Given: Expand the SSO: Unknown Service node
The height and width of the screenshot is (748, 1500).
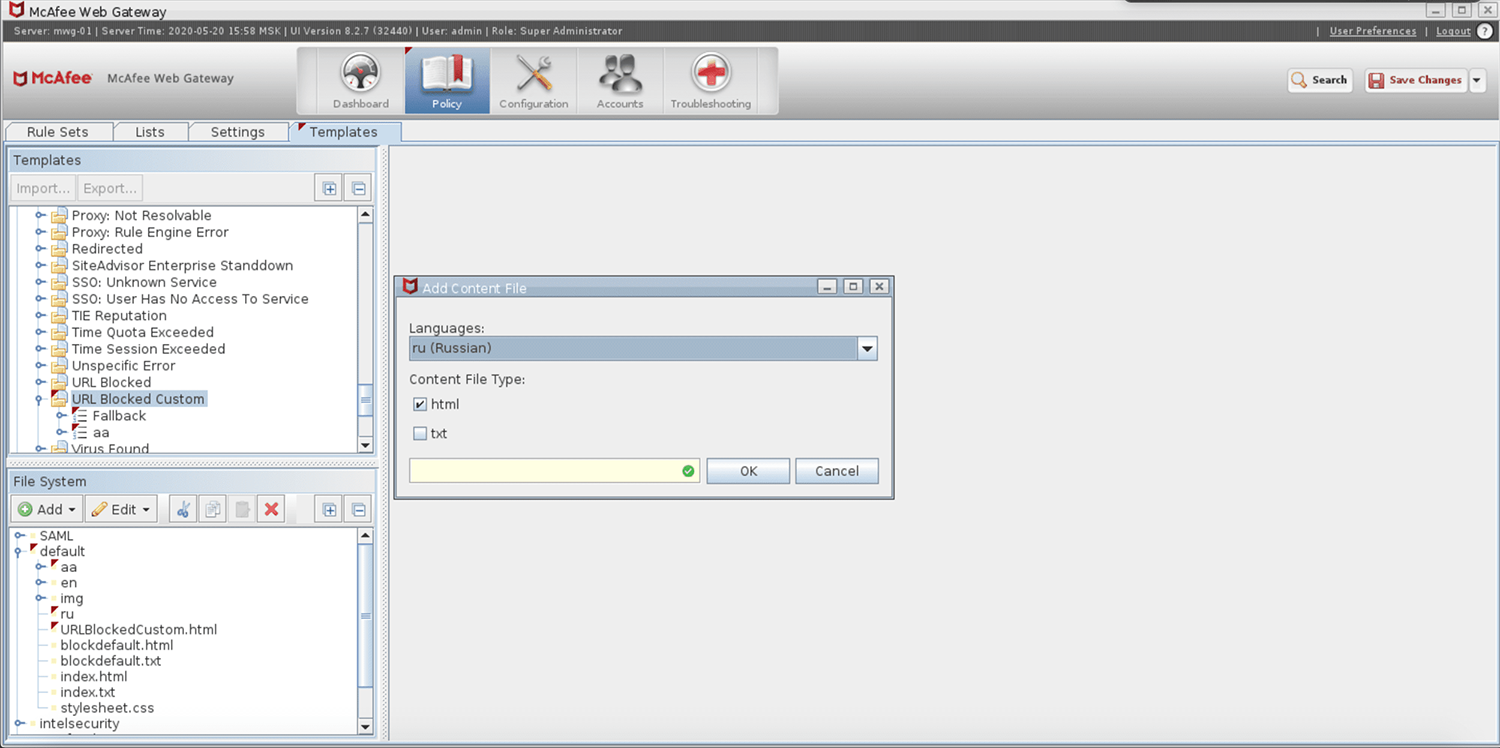Looking at the screenshot, I should coord(40,283).
